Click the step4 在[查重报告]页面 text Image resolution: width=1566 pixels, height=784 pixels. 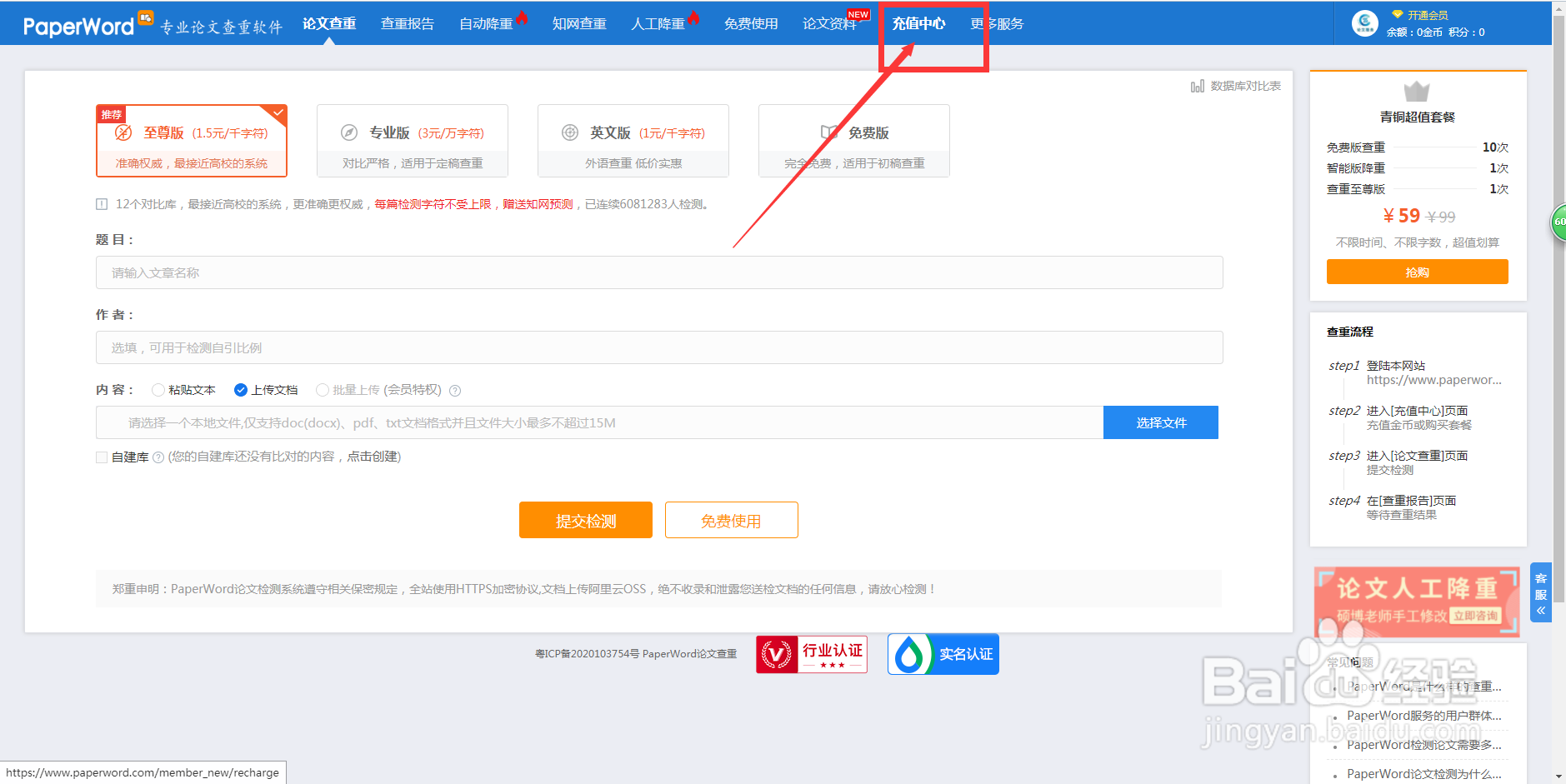pos(1411,501)
